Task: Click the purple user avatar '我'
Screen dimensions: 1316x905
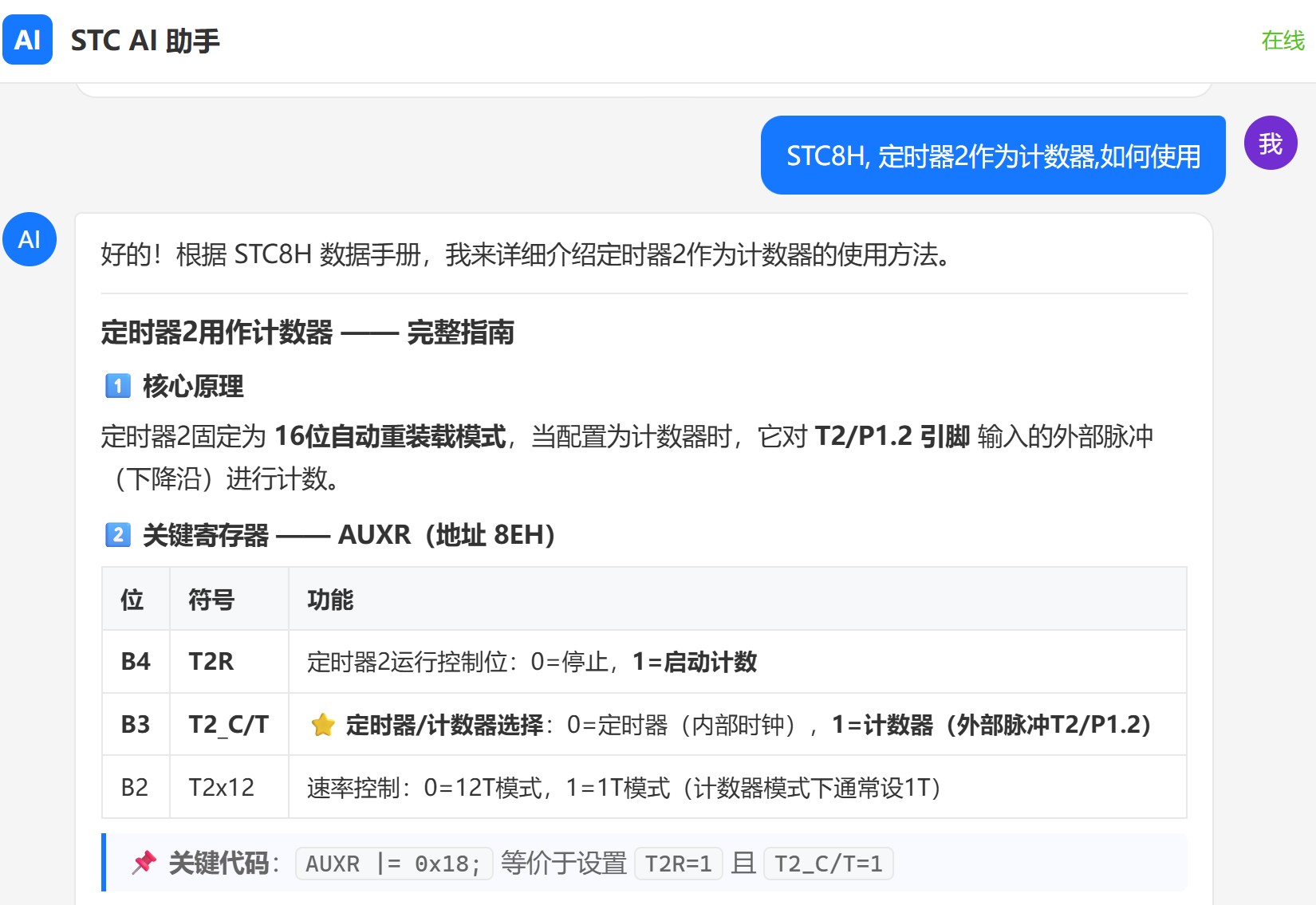Action: point(1271,143)
